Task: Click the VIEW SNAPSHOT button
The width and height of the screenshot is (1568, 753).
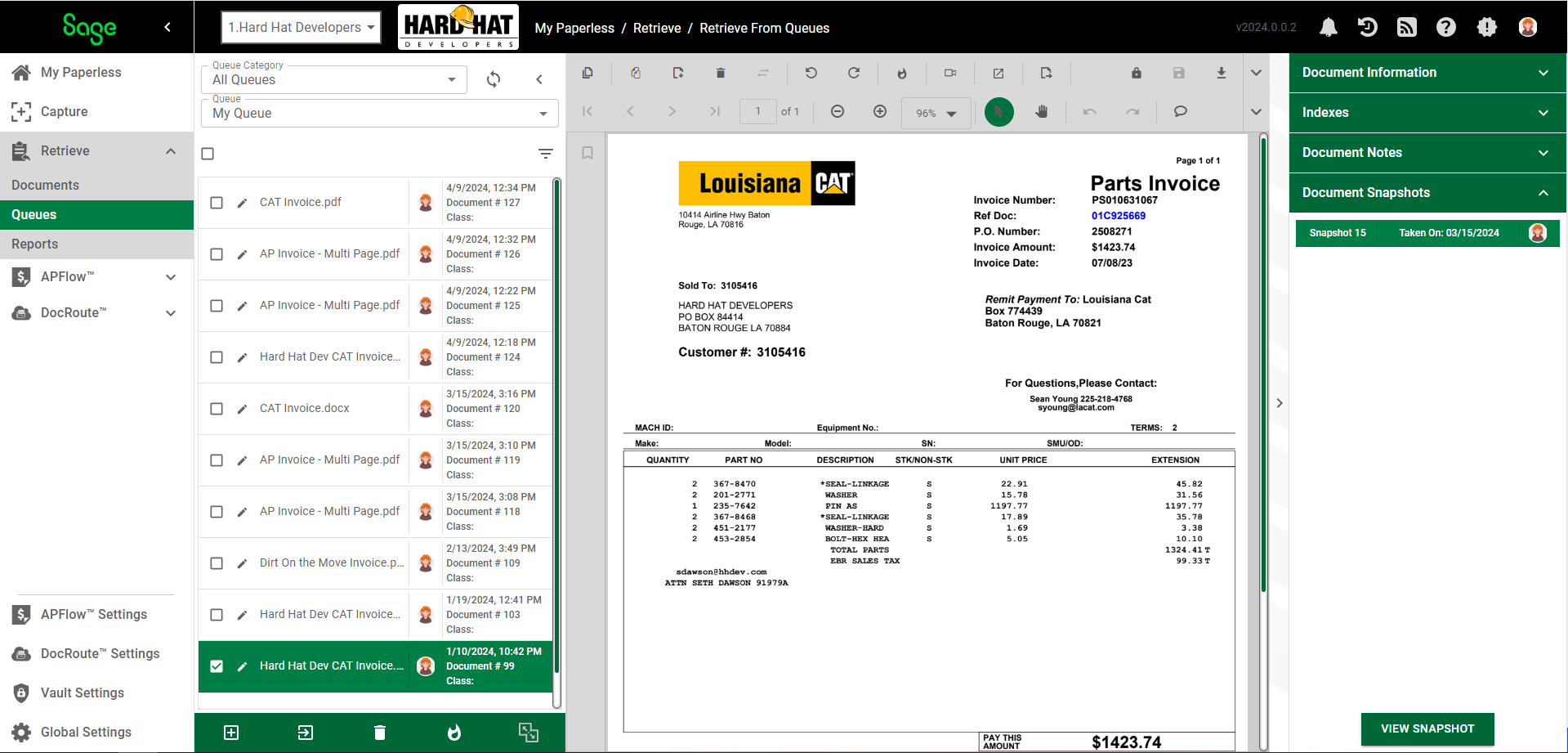Action: pyautogui.click(x=1427, y=728)
